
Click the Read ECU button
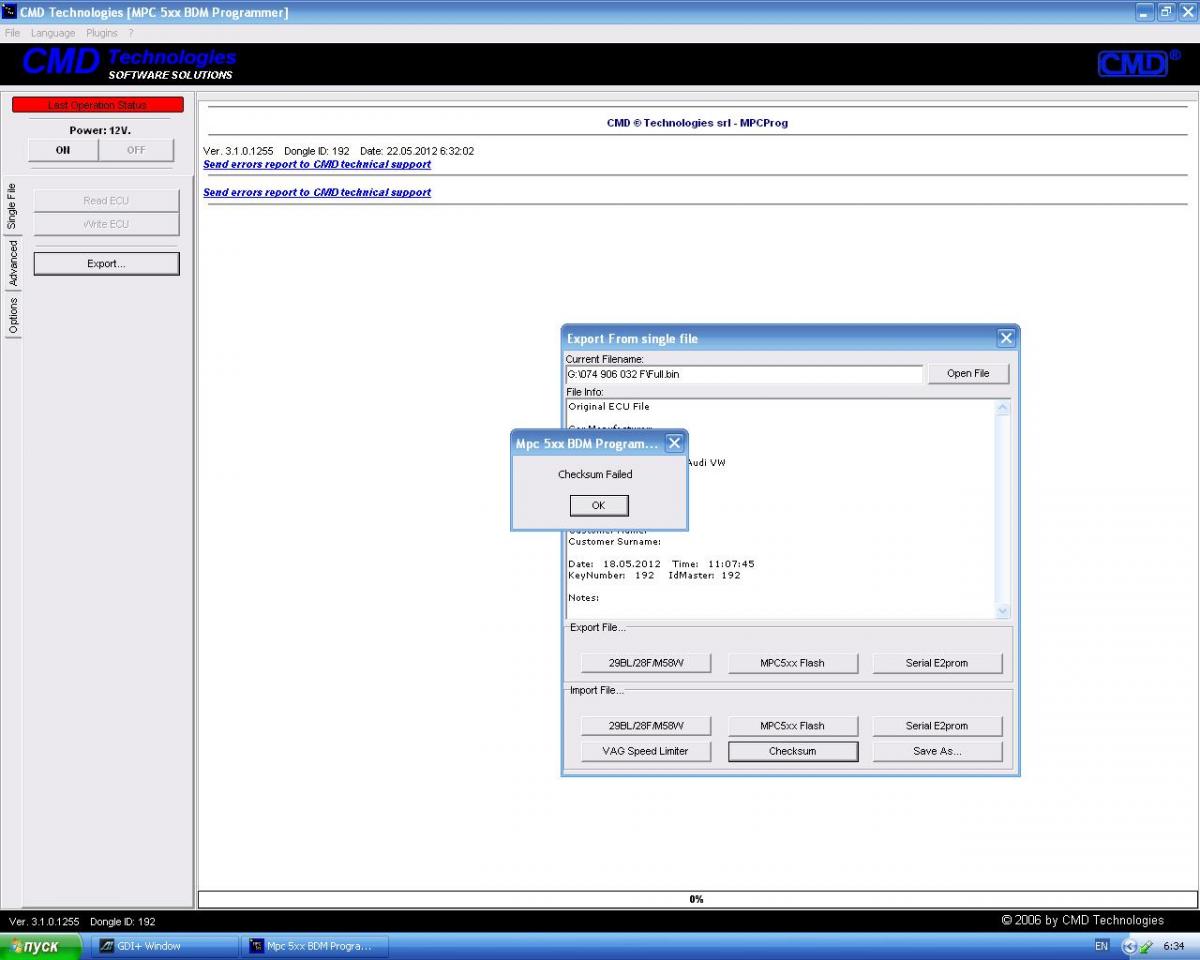[106, 201]
